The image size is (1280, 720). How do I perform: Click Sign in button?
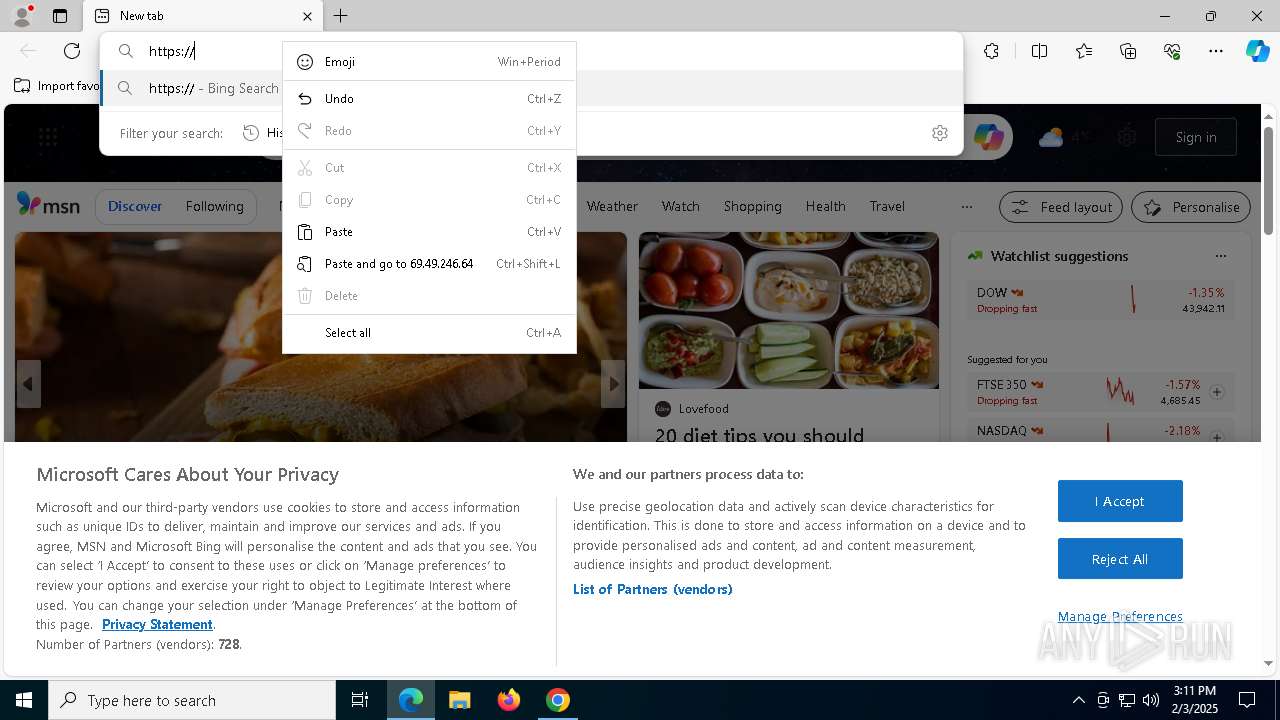point(1196,137)
